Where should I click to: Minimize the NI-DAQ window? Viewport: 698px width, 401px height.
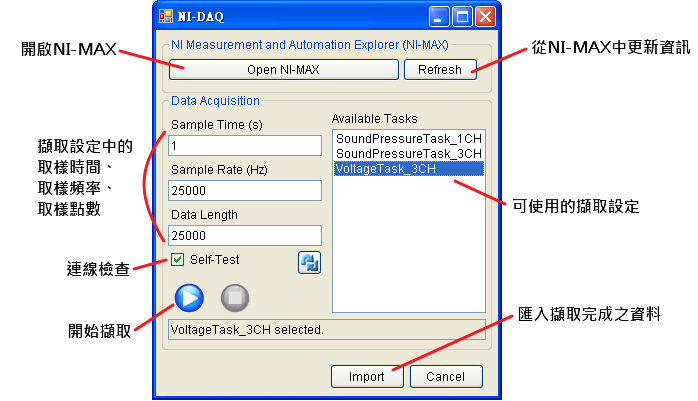[439, 17]
